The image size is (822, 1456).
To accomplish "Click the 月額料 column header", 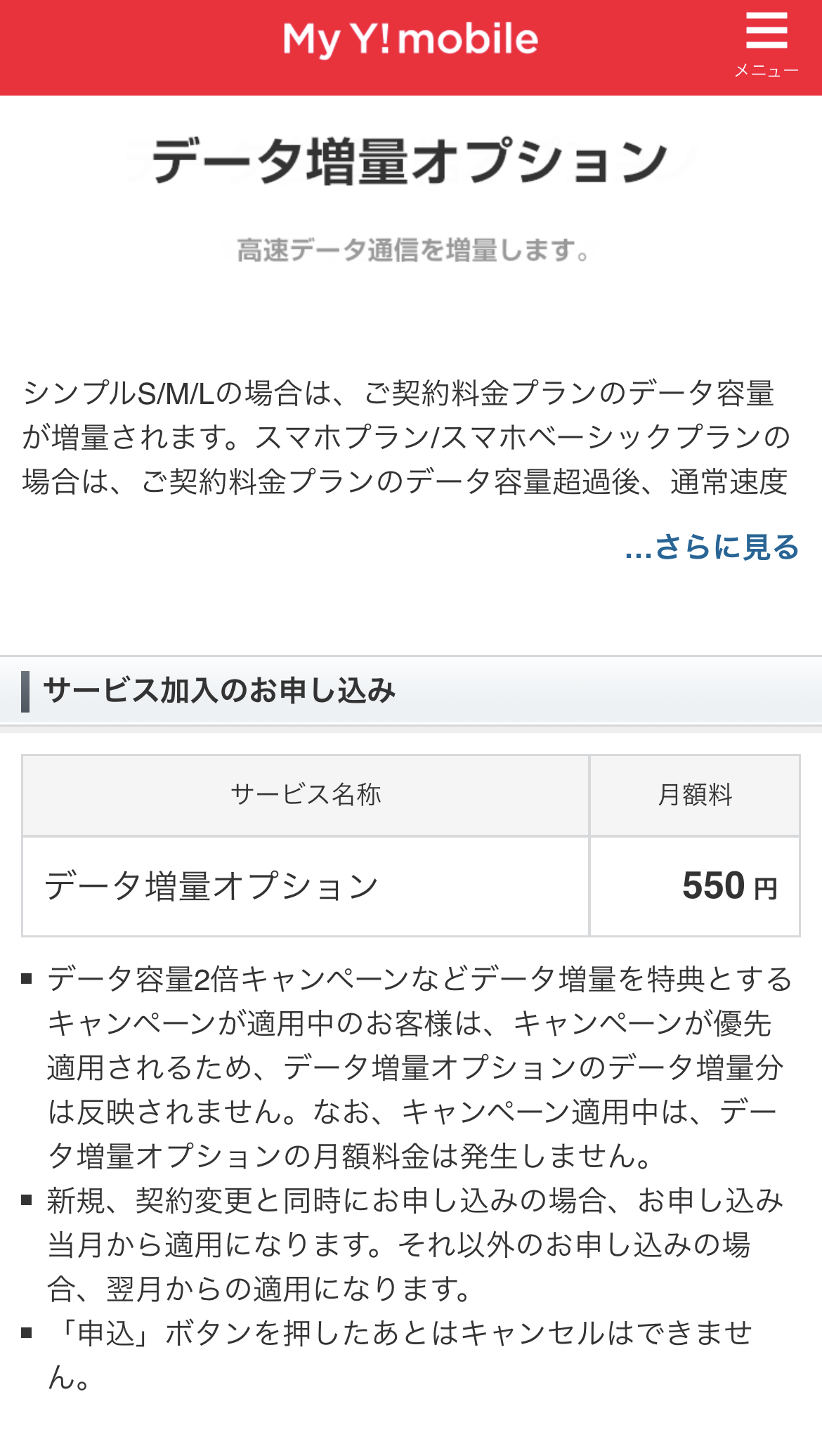I will [x=694, y=795].
